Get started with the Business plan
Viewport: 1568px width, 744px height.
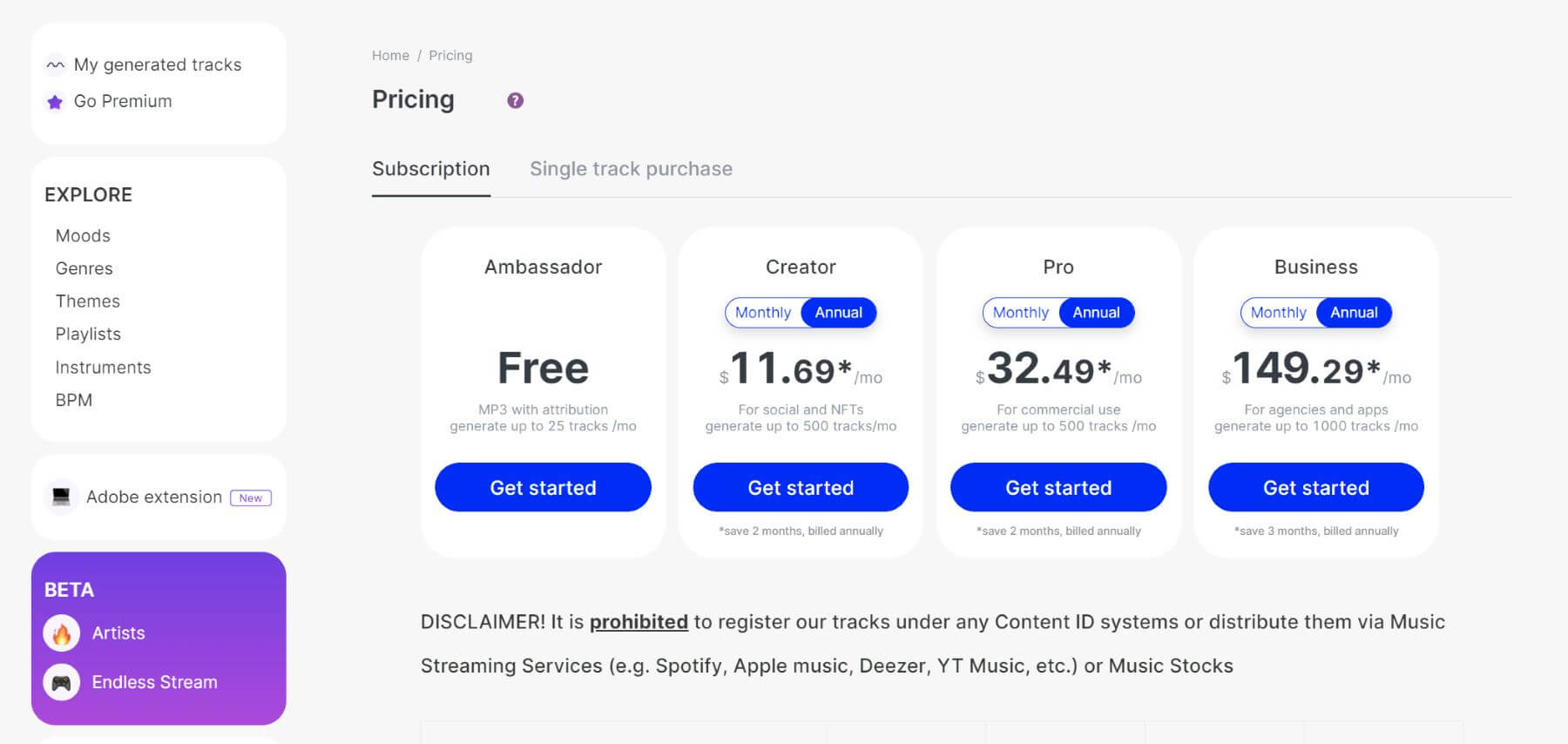1315,487
